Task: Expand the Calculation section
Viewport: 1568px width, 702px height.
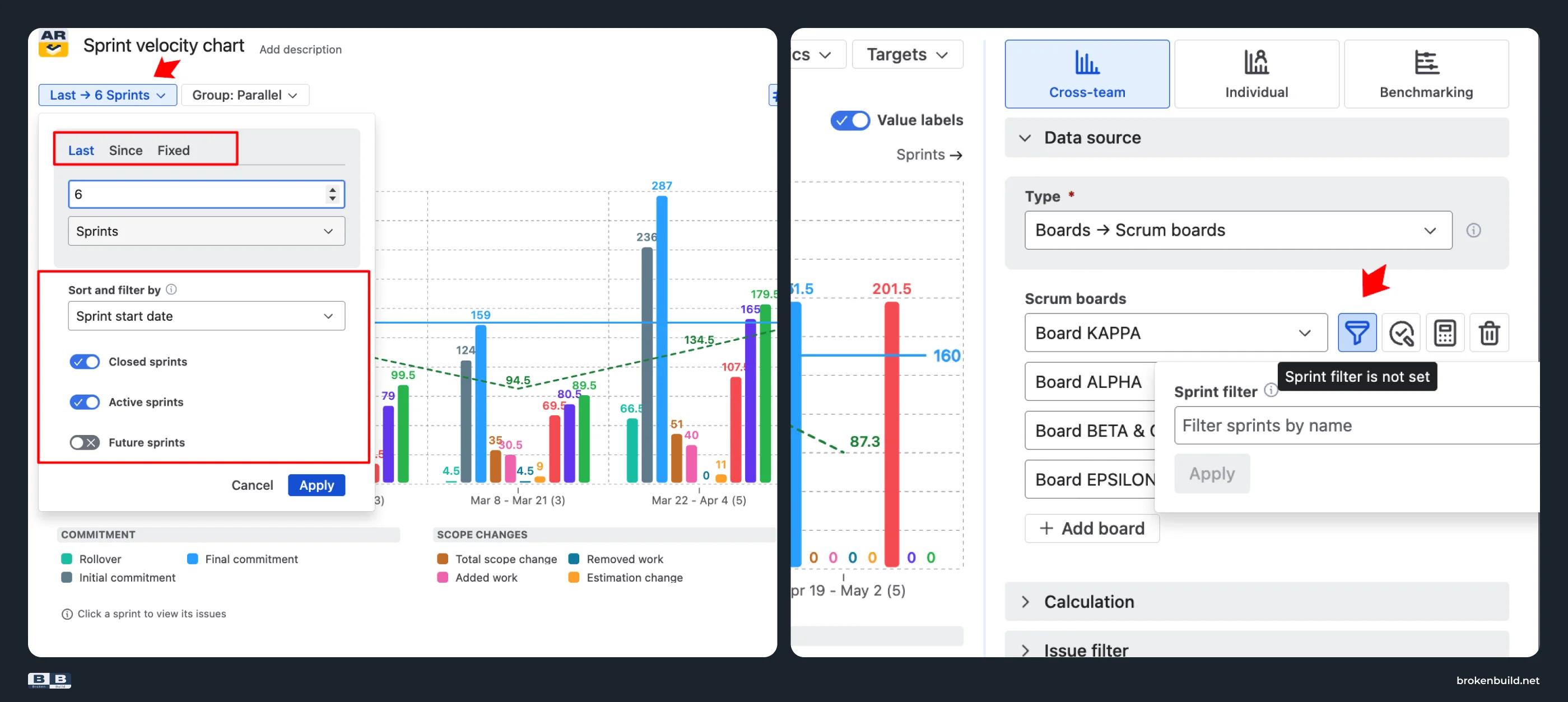Action: [1257, 601]
